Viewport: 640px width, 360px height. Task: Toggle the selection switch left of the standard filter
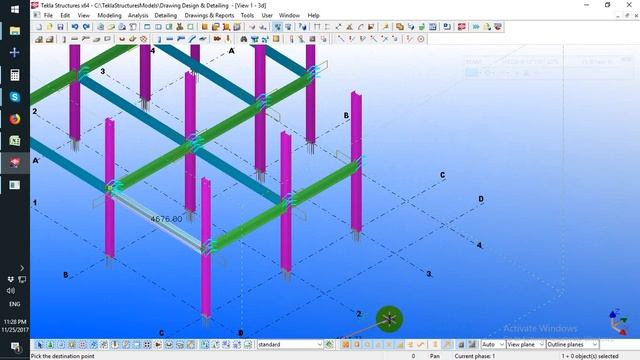point(248,345)
